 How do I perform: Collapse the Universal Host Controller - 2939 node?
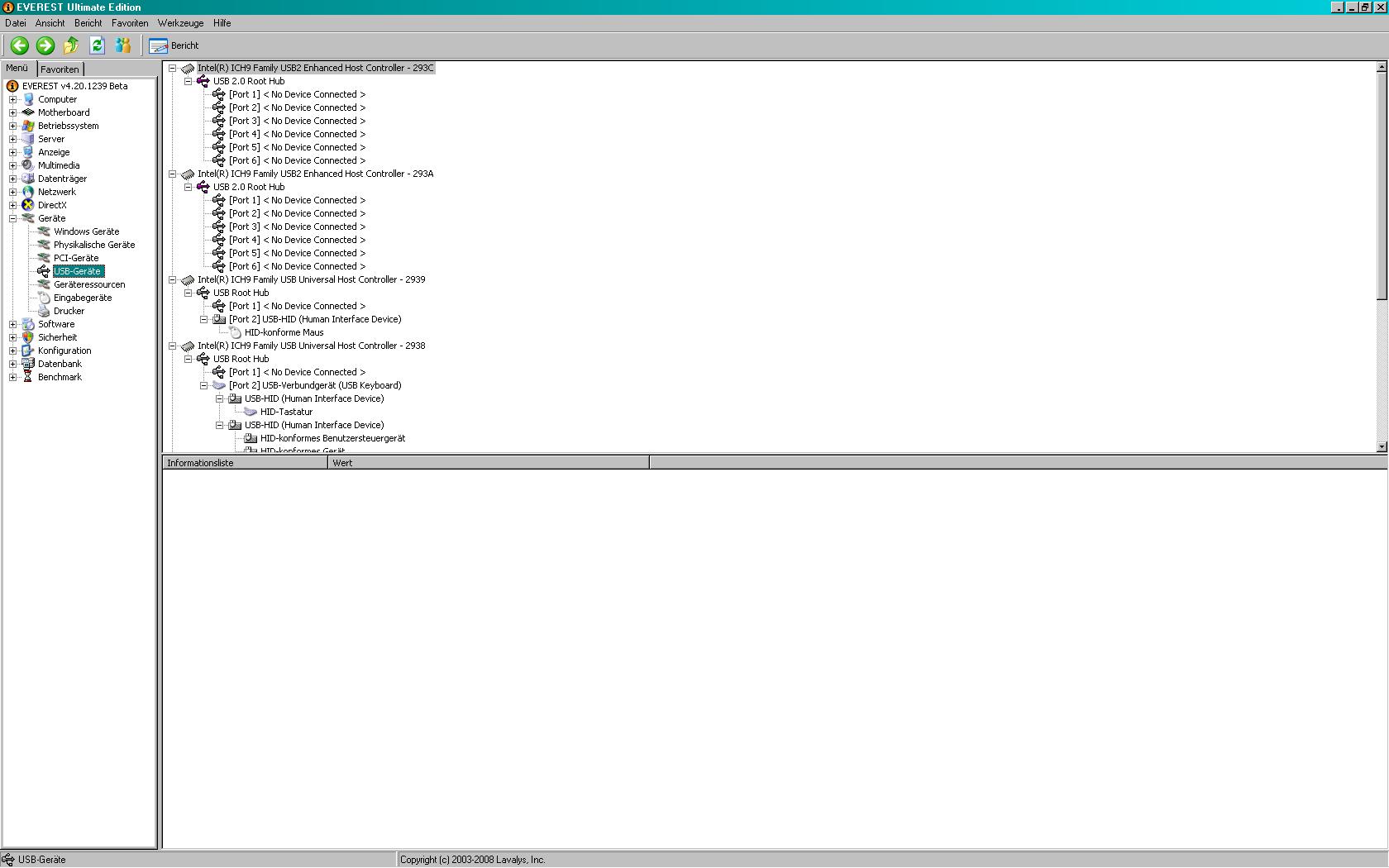pyautogui.click(x=172, y=279)
